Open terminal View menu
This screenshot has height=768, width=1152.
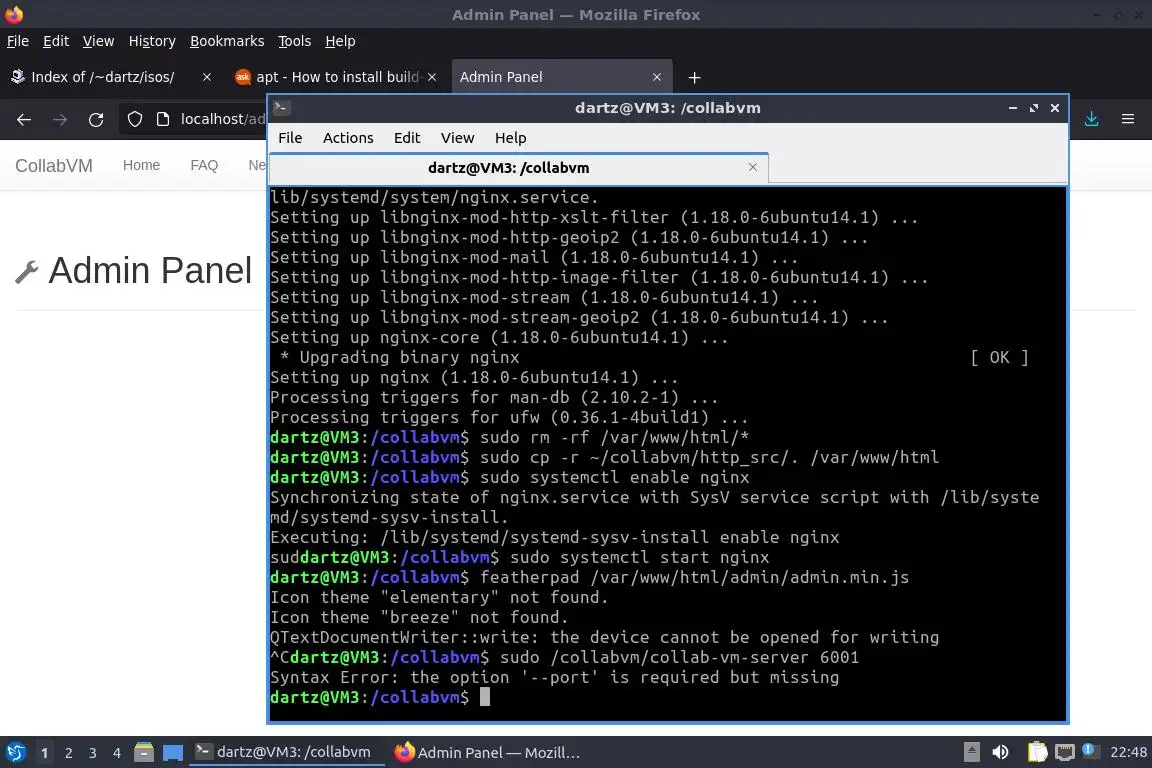pyautogui.click(x=457, y=137)
